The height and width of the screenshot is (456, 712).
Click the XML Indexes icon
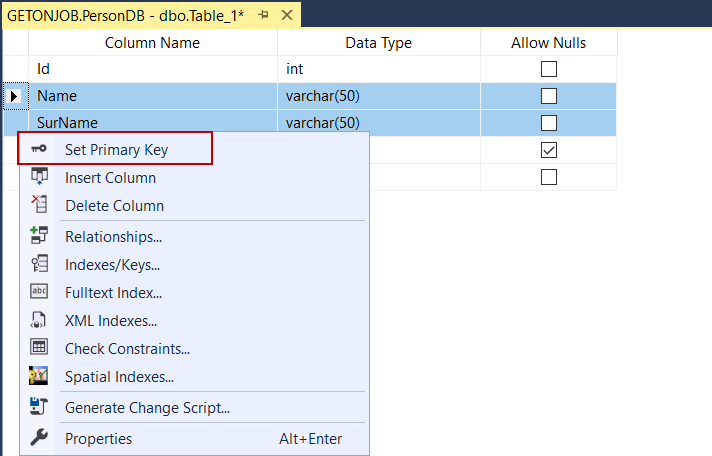tap(39, 321)
